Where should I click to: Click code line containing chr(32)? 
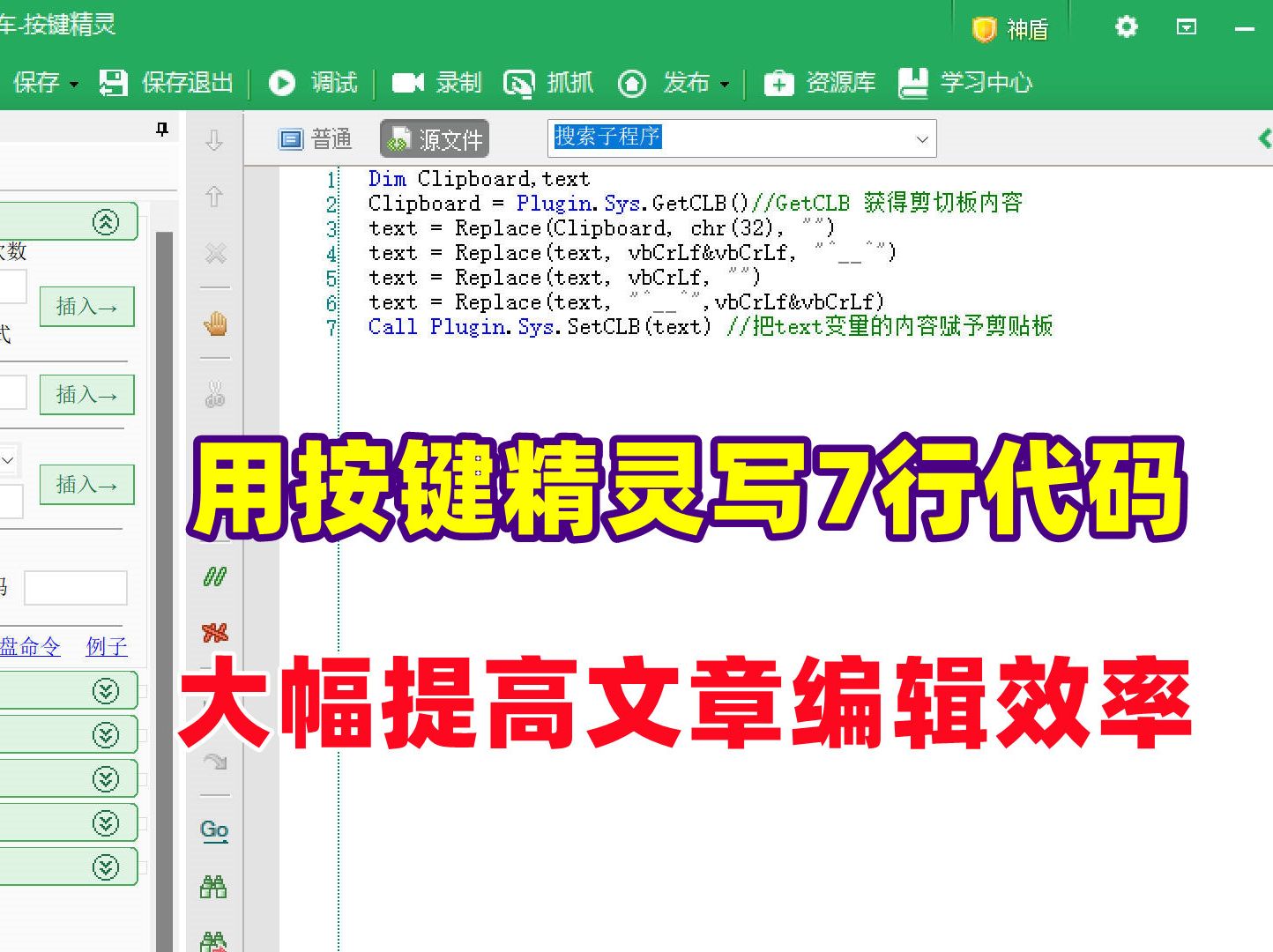point(601,228)
